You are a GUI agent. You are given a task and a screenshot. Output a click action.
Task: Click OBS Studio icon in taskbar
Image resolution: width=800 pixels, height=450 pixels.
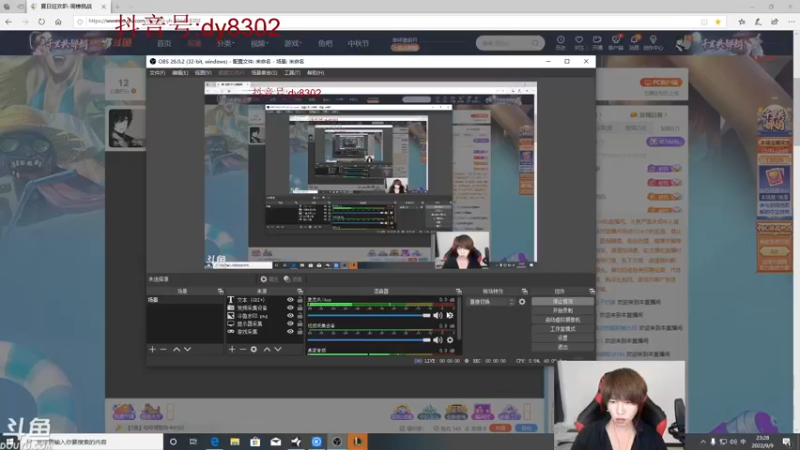tap(337, 442)
